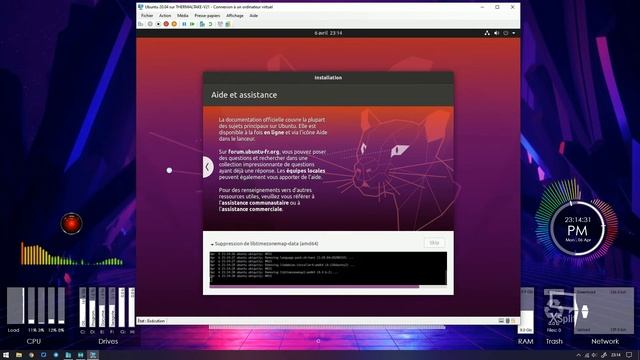Turn off the VM with the black-dot icon
640x360 pixels.
point(158,24)
